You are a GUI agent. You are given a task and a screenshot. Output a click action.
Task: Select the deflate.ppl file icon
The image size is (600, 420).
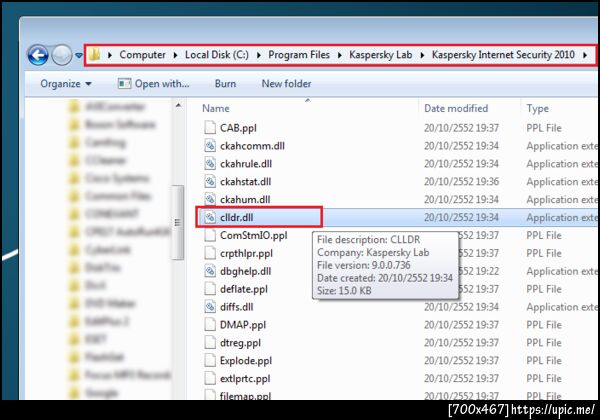[x=210, y=289]
